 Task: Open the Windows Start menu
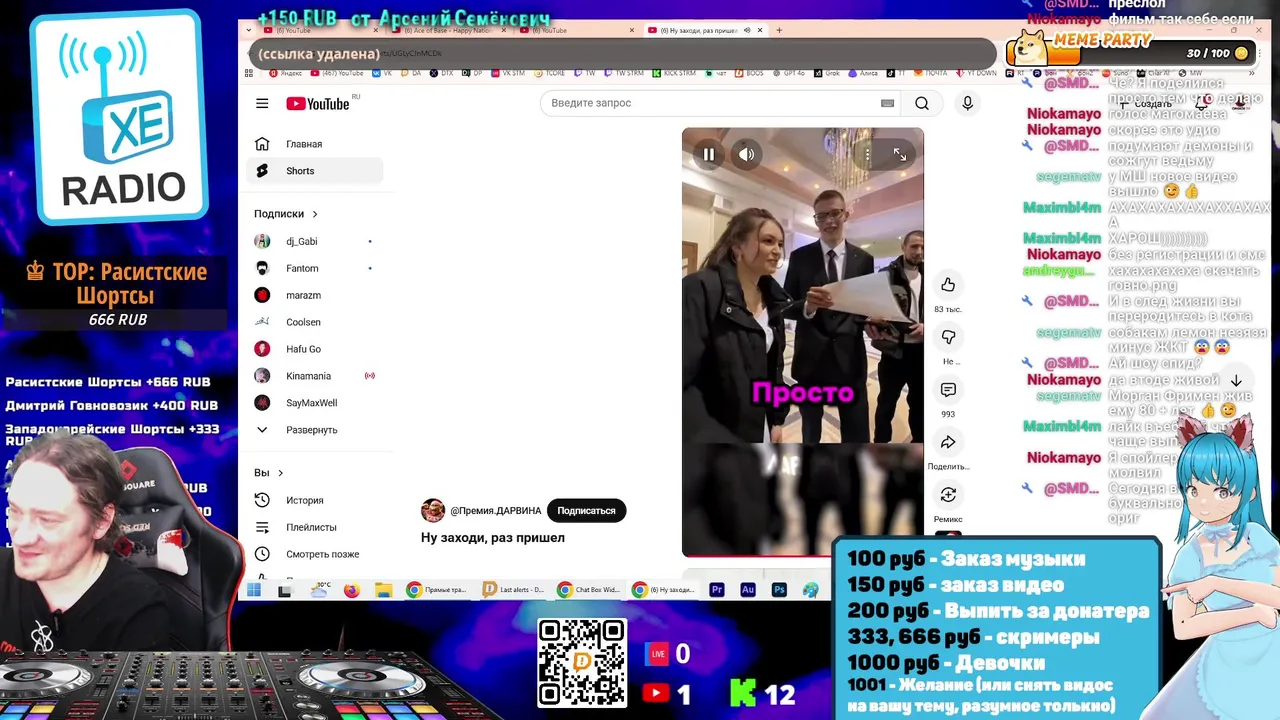tap(254, 590)
